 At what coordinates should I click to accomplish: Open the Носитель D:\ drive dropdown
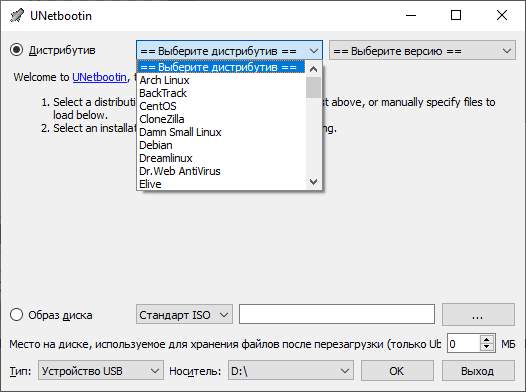pos(291,371)
